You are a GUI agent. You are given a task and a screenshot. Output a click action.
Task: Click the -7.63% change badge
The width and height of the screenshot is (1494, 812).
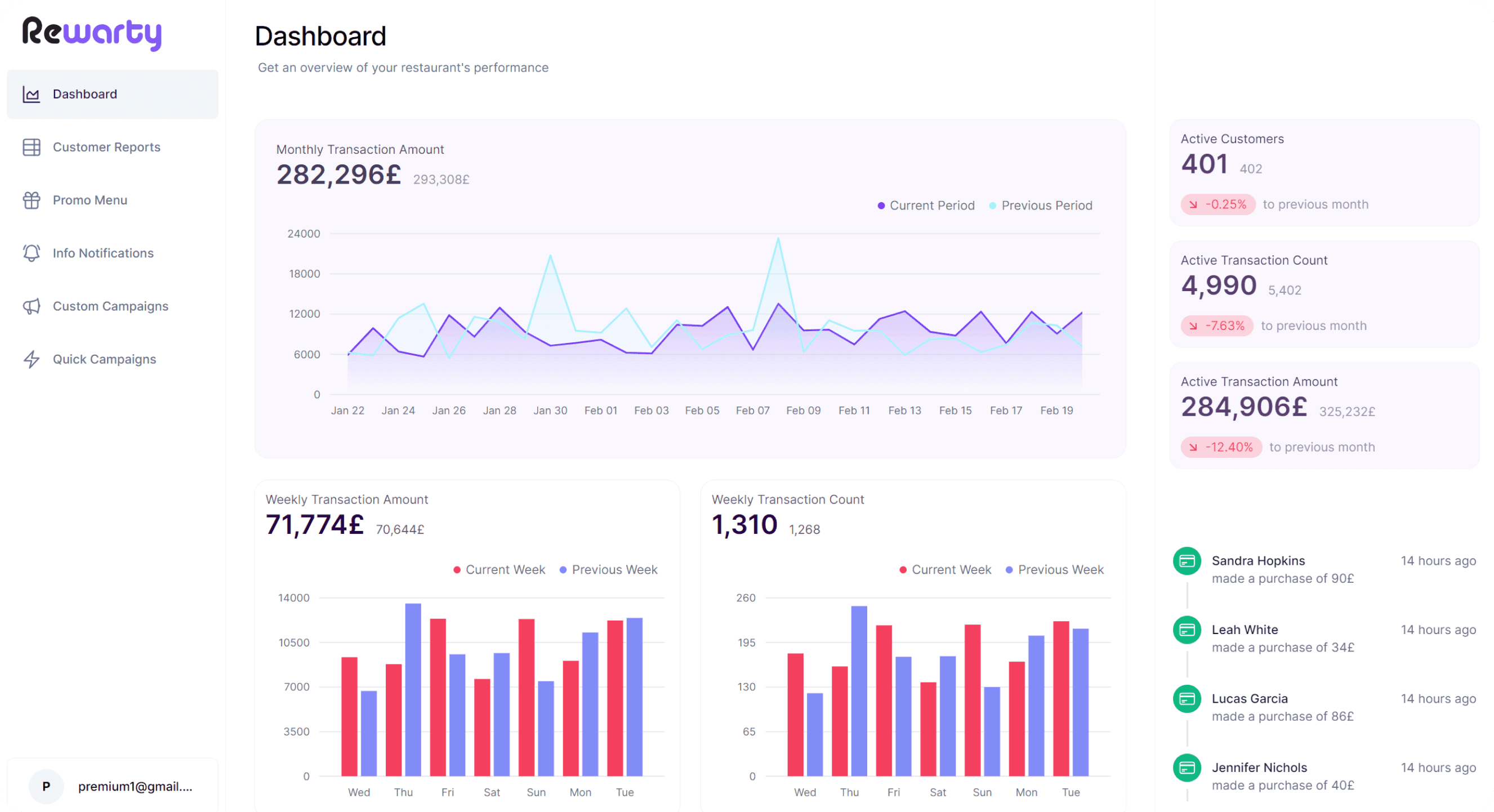point(1217,326)
